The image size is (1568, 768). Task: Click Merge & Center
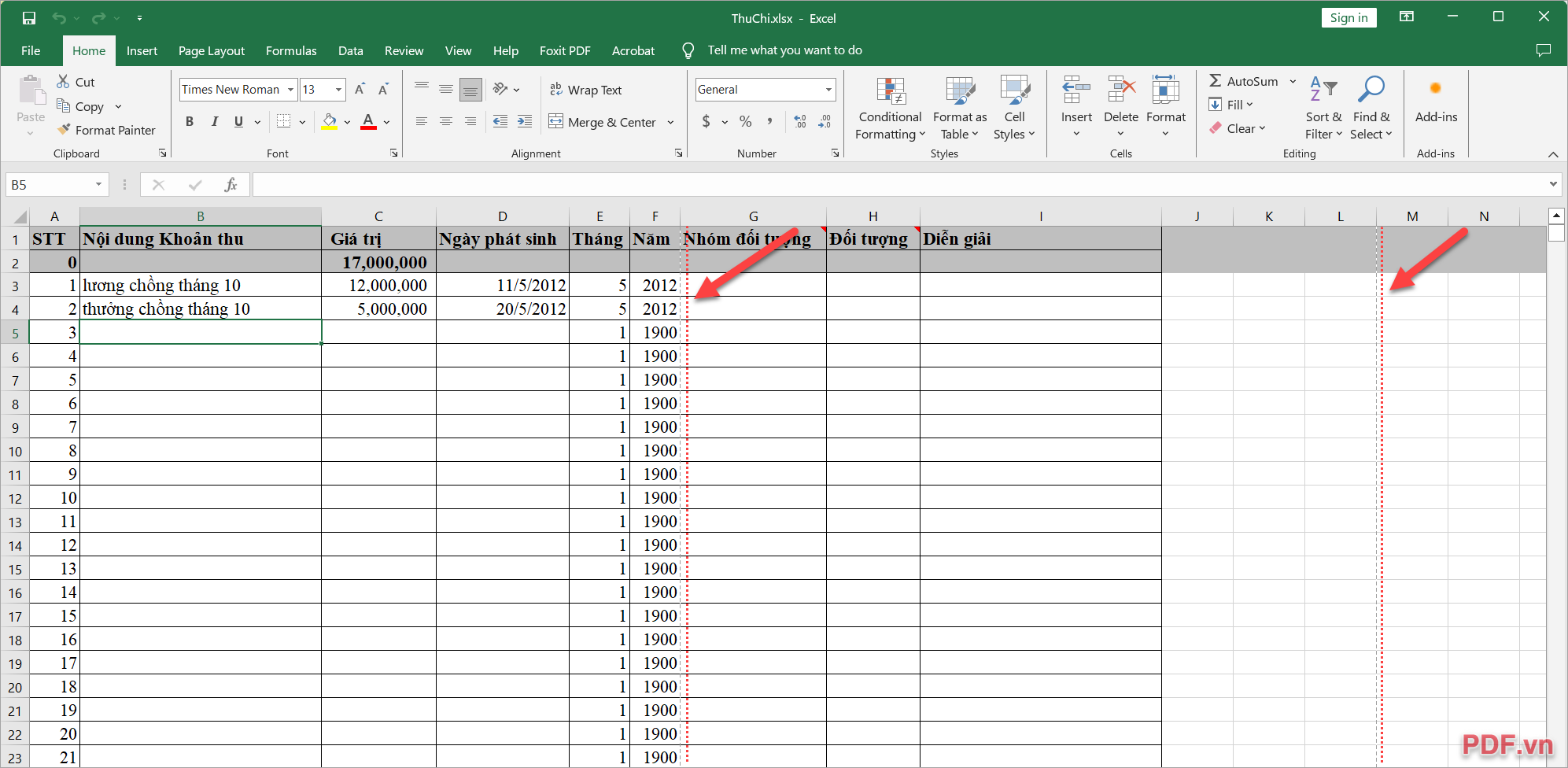coord(602,122)
